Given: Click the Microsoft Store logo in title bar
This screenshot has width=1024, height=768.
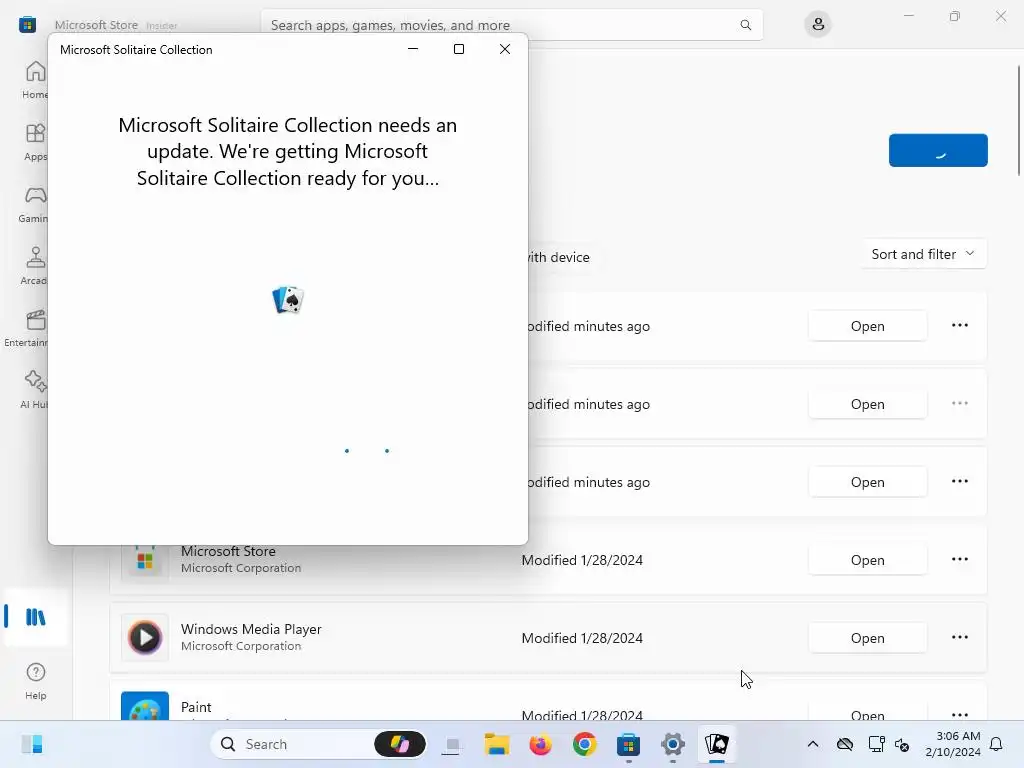Looking at the screenshot, I should click(x=27, y=25).
